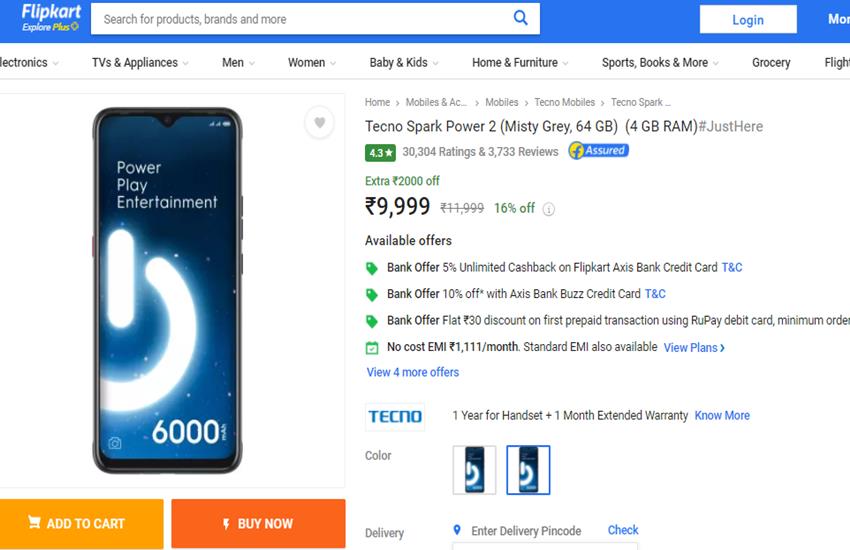Click the 4.3 star rating badge
The width and height of the screenshot is (850, 550).
pos(379,153)
